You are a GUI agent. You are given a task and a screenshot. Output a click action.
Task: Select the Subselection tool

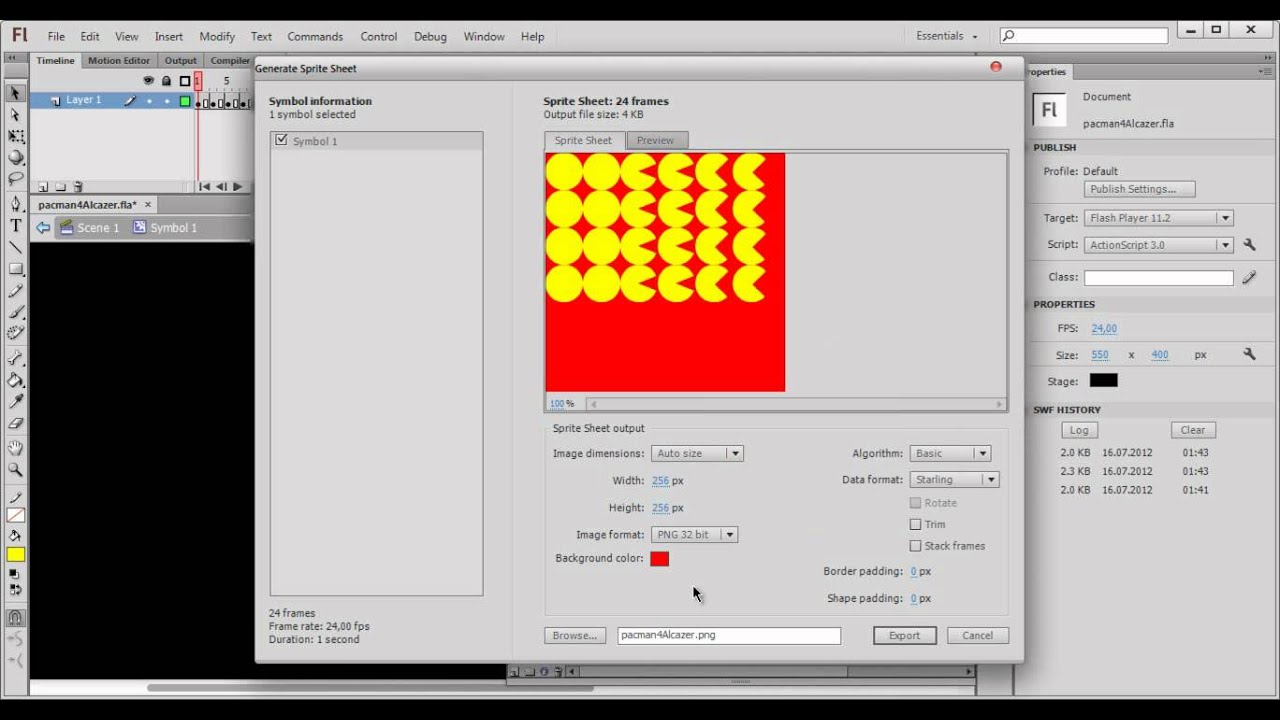(15, 115)
